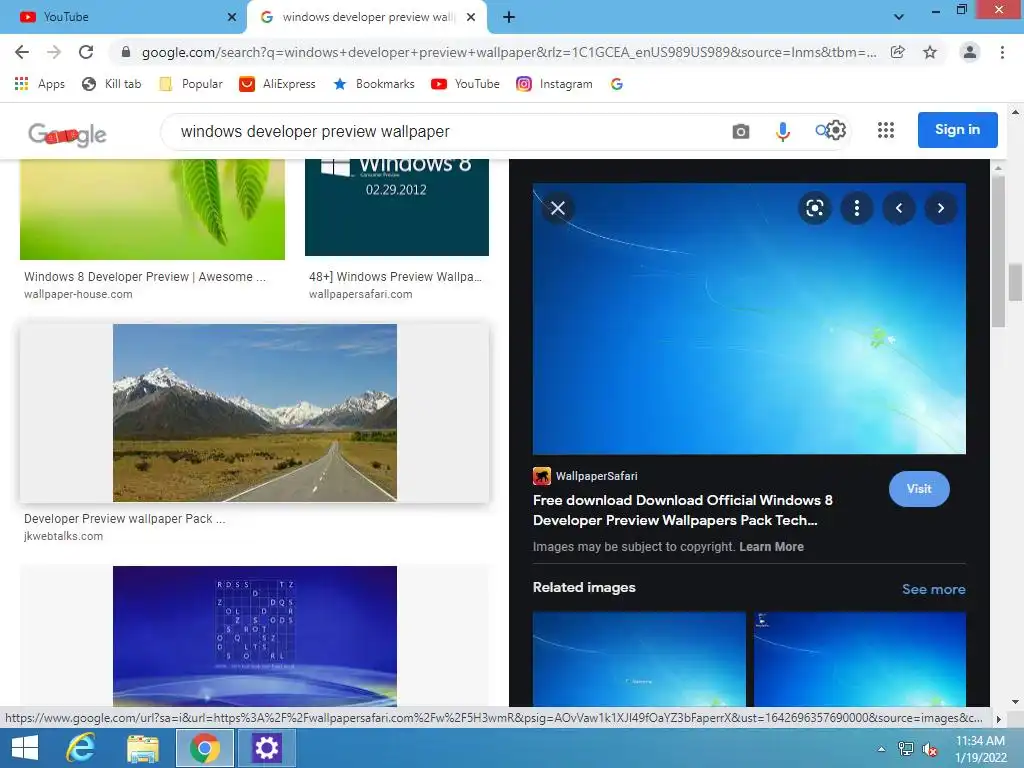Select the windows developer preview wallpaper tab
Viewport: 1024px width, 768px height.
tap(367, 17)
